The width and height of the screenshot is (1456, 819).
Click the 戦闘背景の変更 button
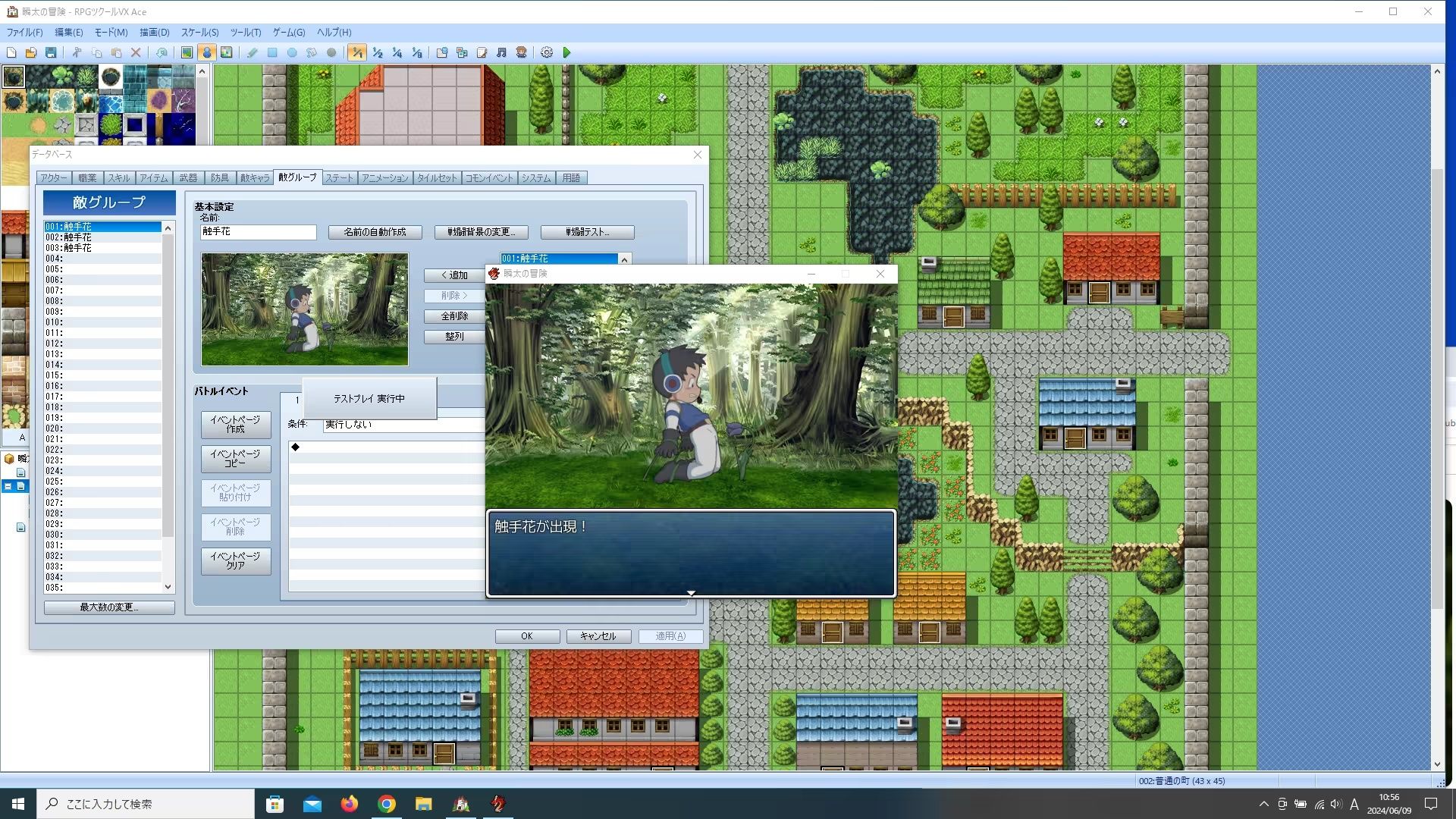482,232
